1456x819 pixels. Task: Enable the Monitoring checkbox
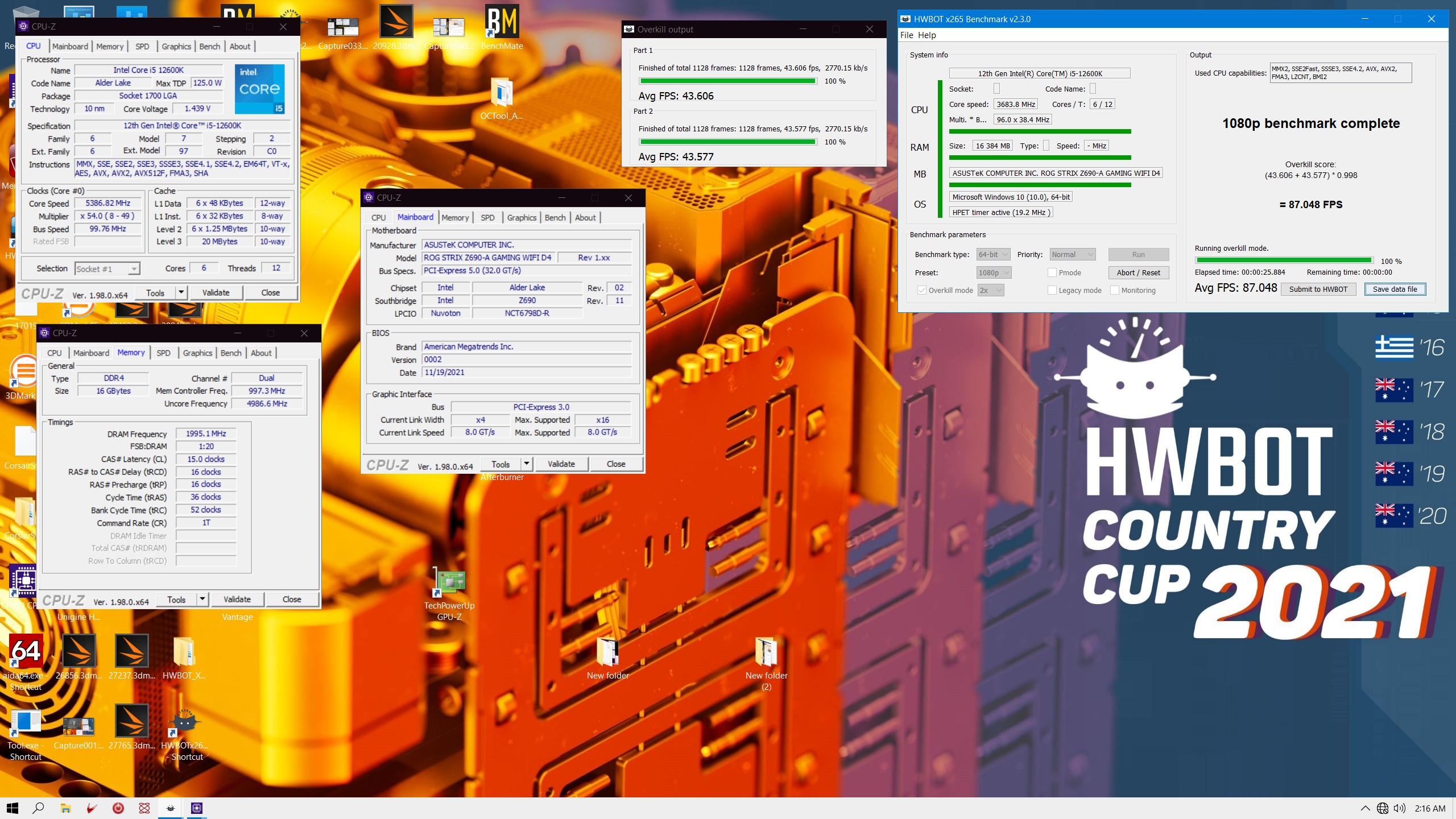(x=1115, y=290)
